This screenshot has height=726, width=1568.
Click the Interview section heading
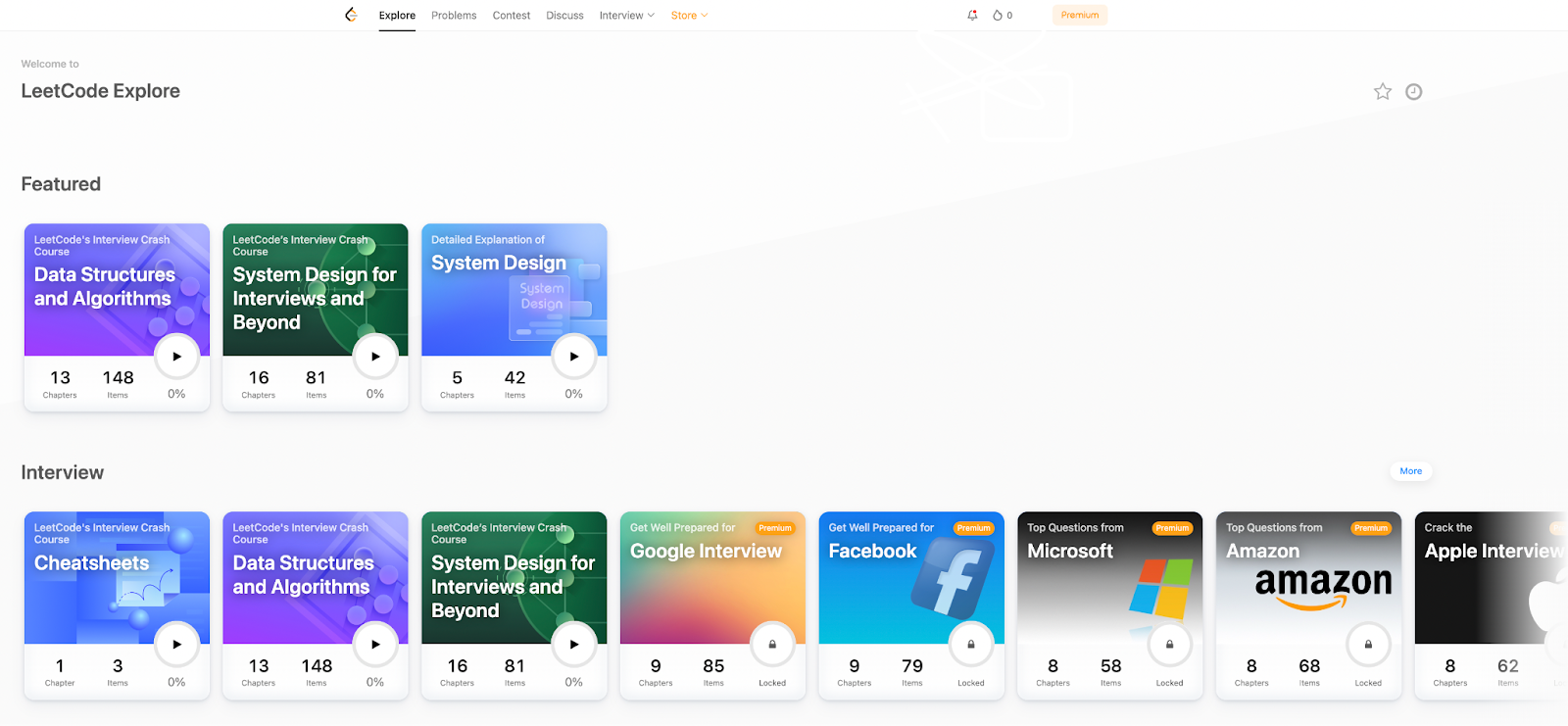tap(63, 472)
